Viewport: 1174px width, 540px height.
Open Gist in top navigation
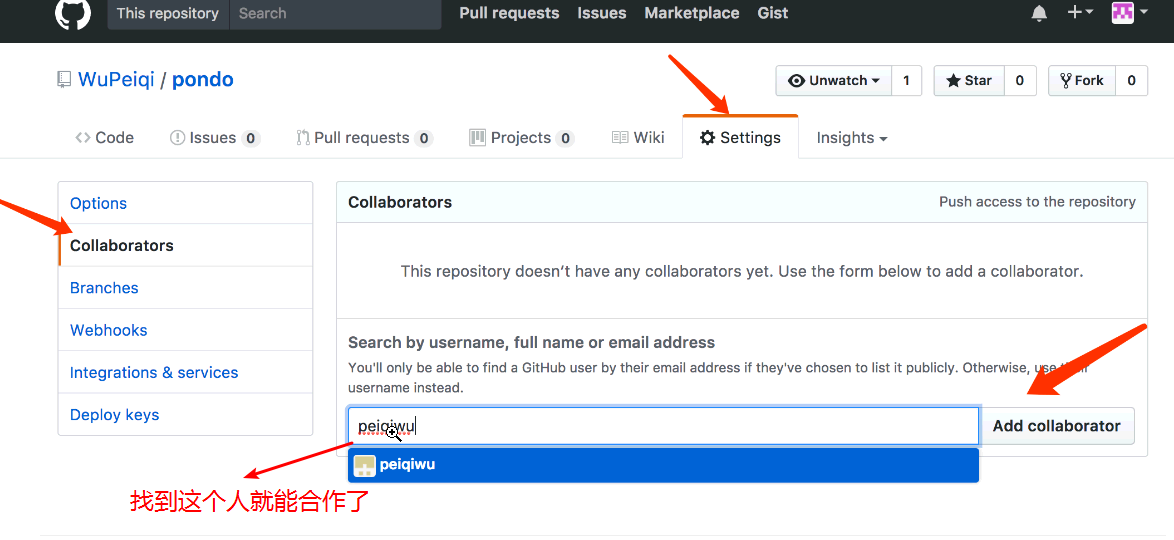coord(773,13)
